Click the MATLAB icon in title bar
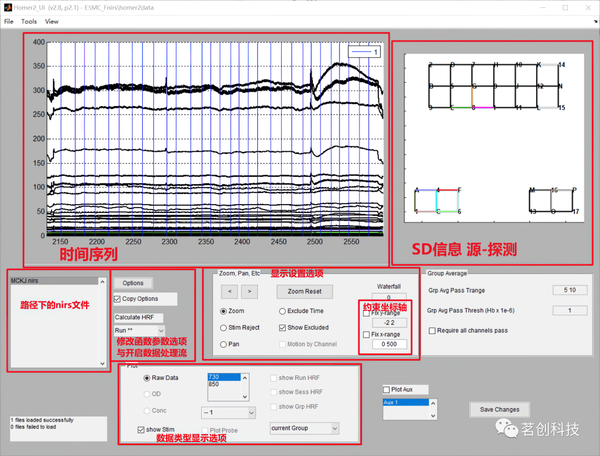Screen dimensions: 600x456 [x=8, y=7]
